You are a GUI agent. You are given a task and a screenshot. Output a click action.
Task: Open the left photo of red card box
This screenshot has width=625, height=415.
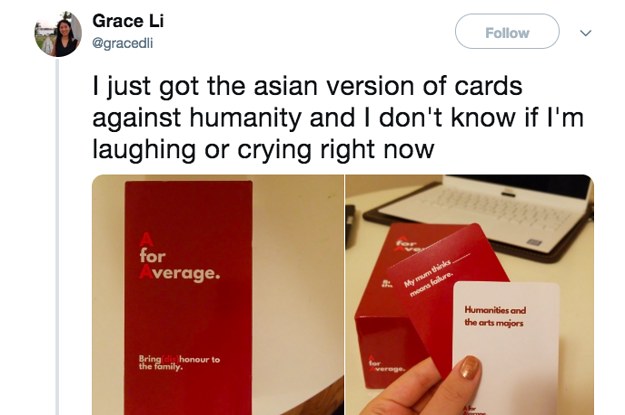coord(218,295)
